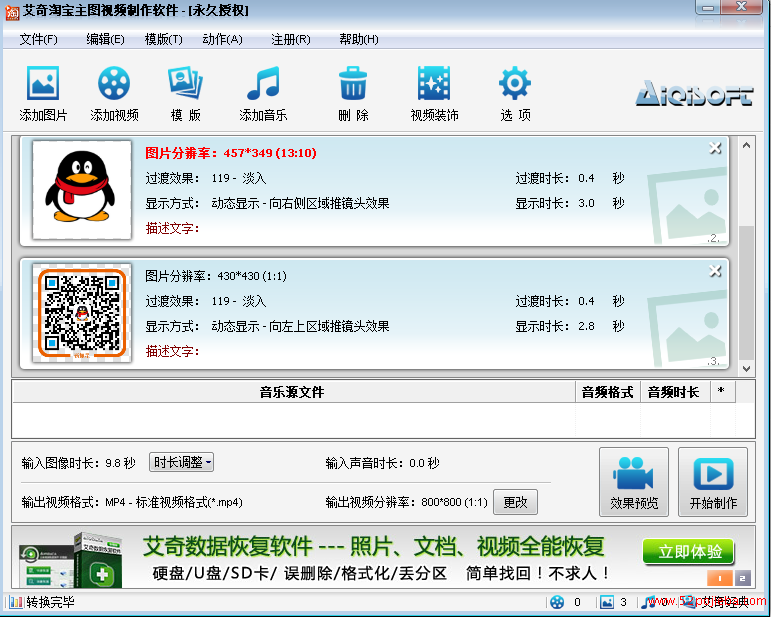Click the 效果预览 camera preview button
Screen dimensions: 771x617
pos(634,482)
